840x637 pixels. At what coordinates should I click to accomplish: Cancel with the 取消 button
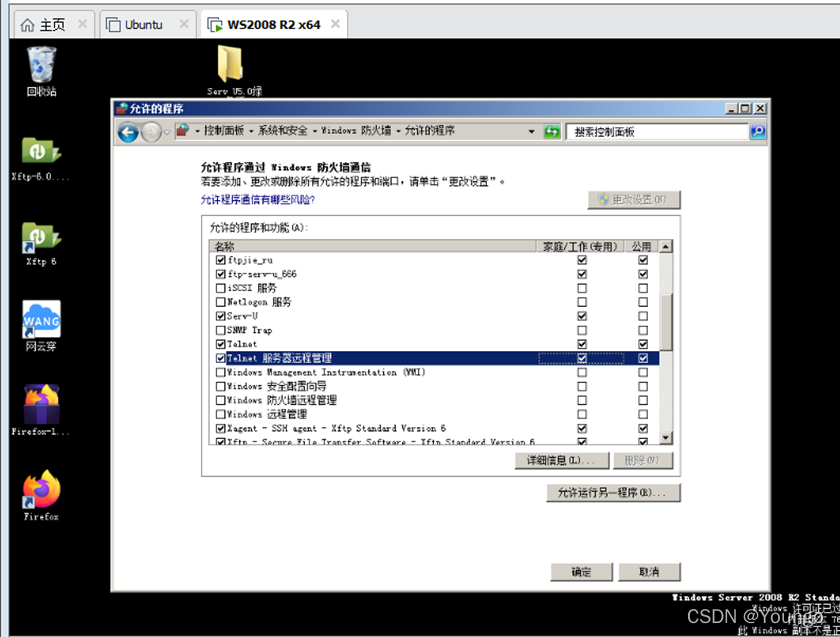pyautogui.click(x=649, y=572)
